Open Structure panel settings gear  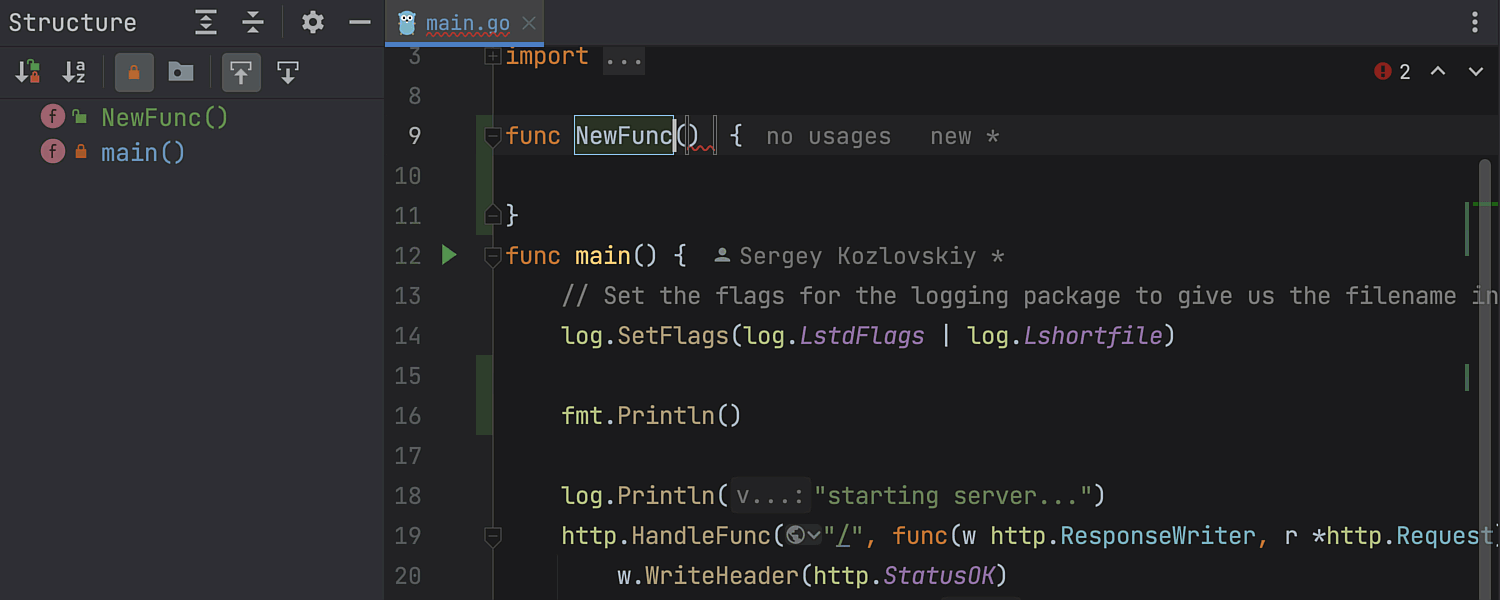[x=313, y=22]
